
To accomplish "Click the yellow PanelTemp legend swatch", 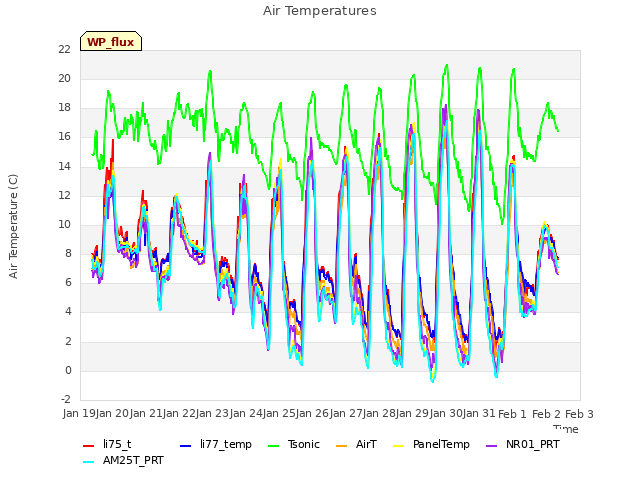I will [x=398, y=446].
